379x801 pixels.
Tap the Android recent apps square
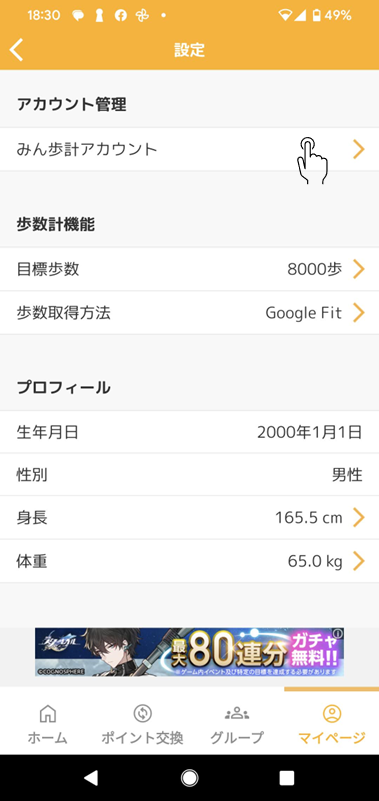[x=287, y=778]
